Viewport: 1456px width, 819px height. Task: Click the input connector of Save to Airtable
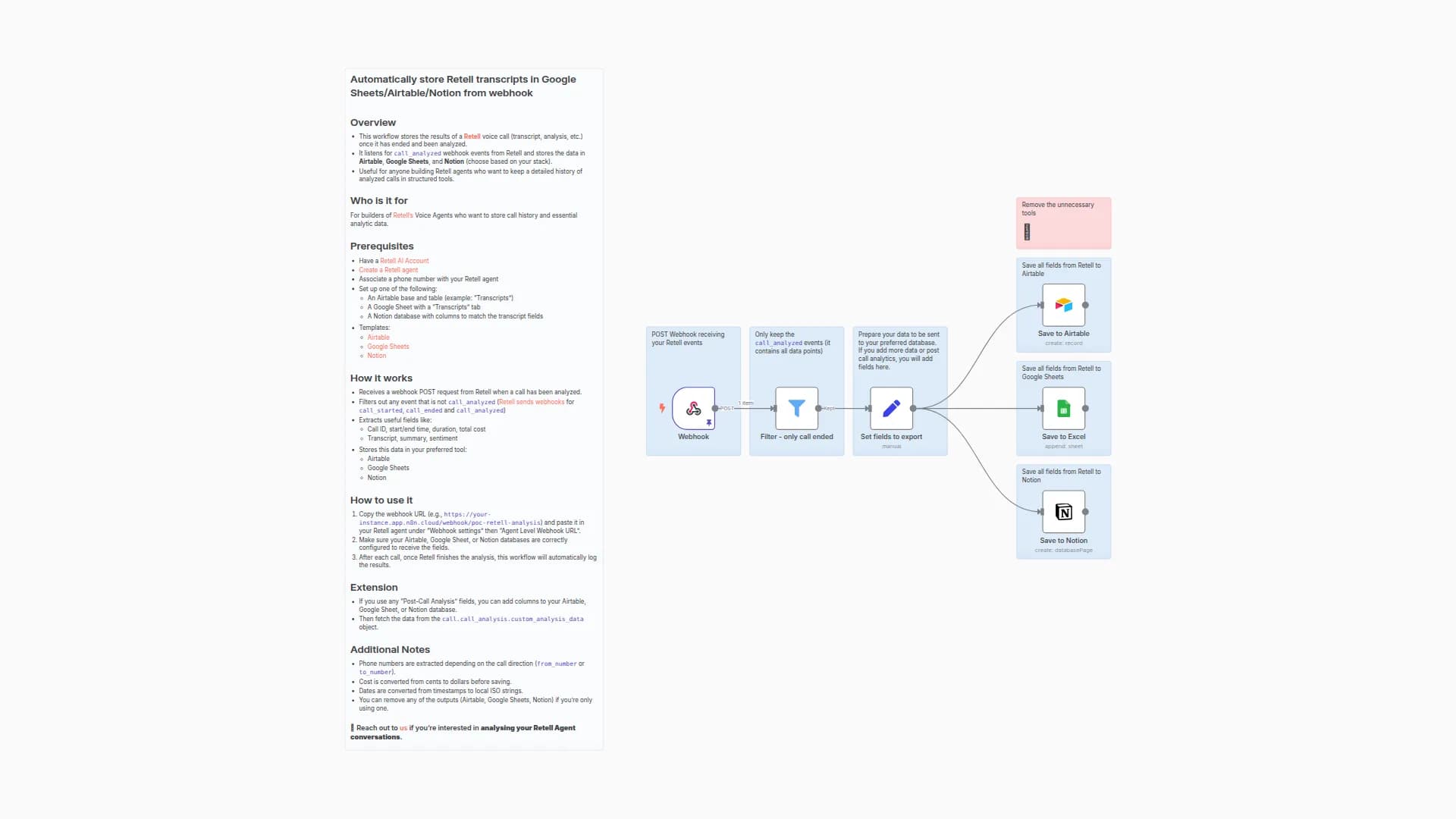click(x=1040, y=305)
